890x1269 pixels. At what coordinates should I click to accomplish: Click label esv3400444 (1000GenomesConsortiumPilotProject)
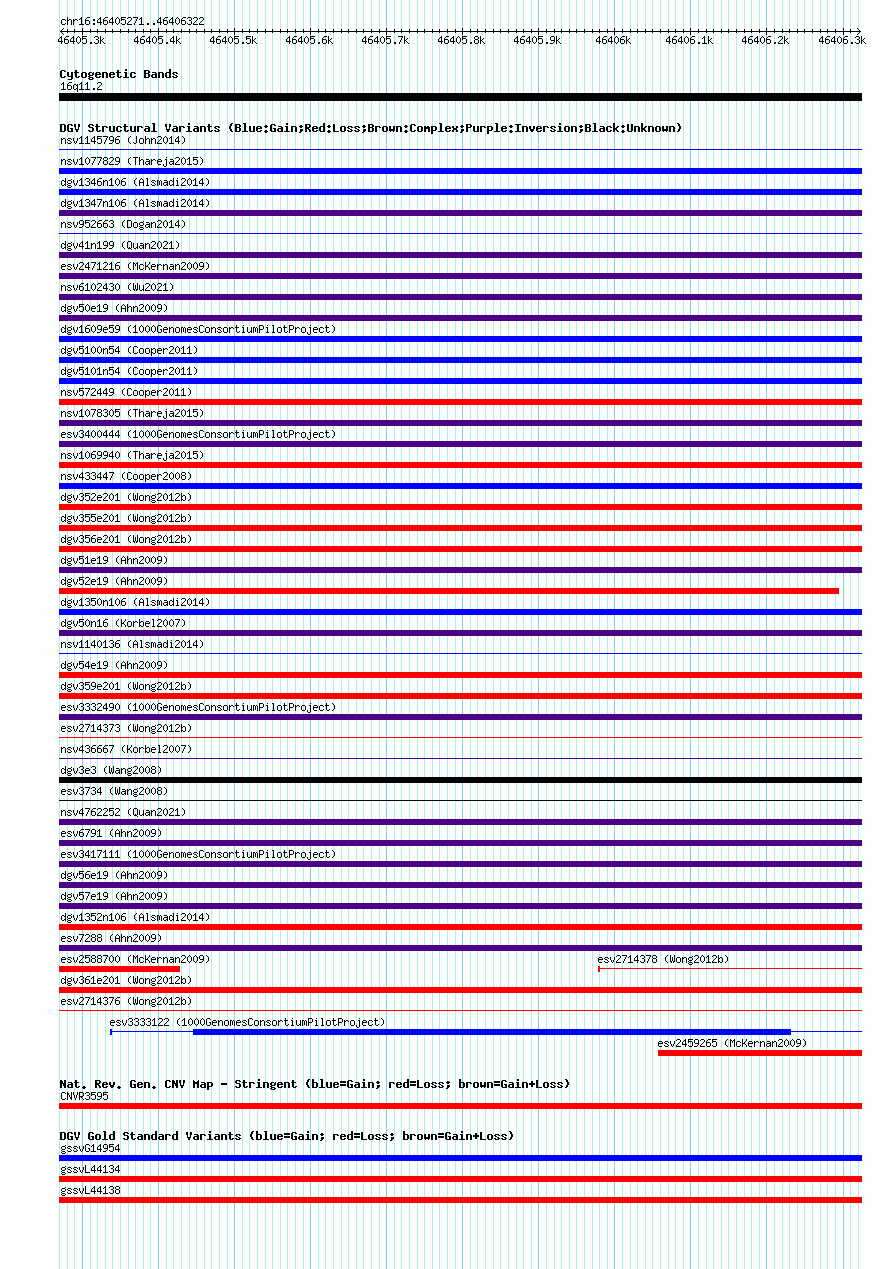tap(198, 434)
